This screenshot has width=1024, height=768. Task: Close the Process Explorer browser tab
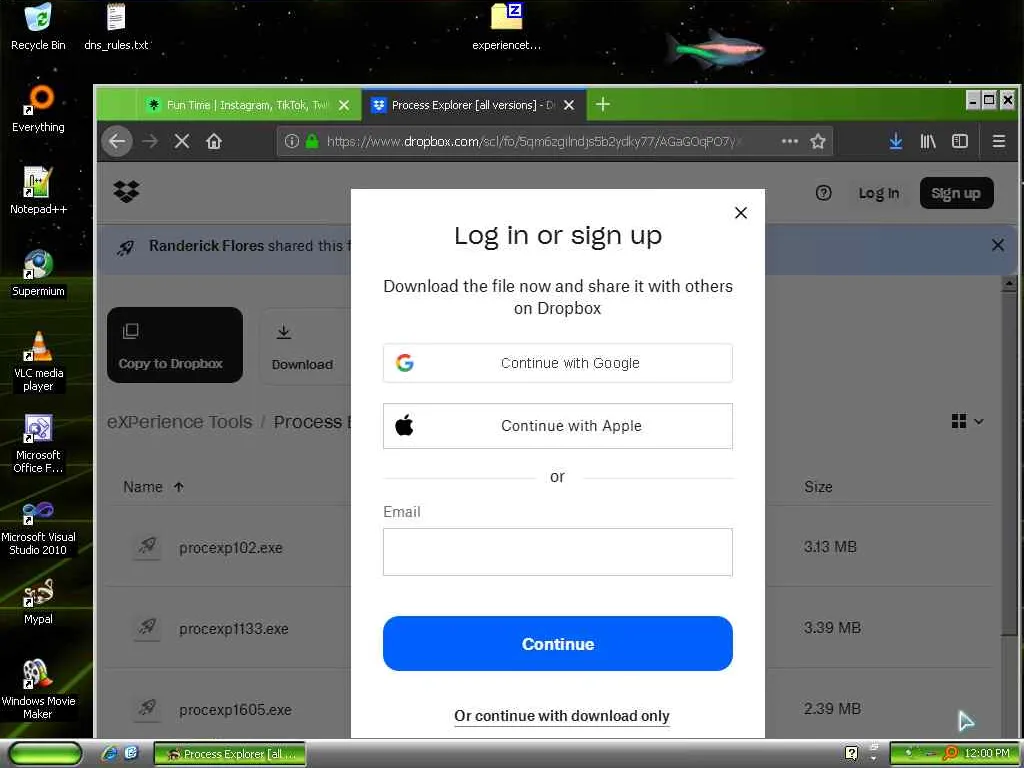[569, 105]
